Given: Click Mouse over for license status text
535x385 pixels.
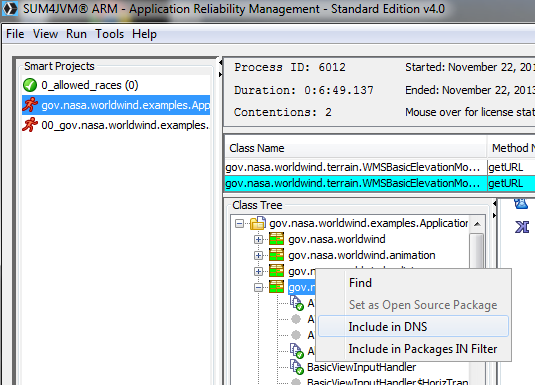Looking at the screenshot, I should pyautogui.click(x=470, y=112).
